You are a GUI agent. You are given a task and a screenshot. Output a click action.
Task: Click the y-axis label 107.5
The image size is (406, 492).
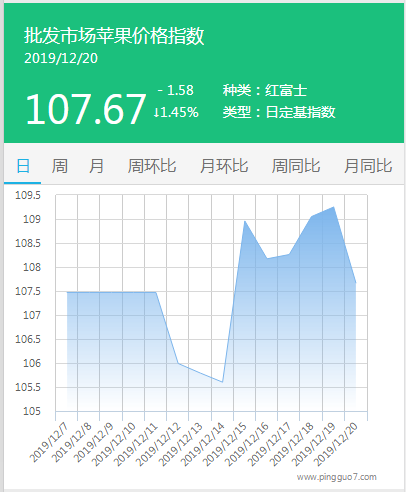coord(28,291)
